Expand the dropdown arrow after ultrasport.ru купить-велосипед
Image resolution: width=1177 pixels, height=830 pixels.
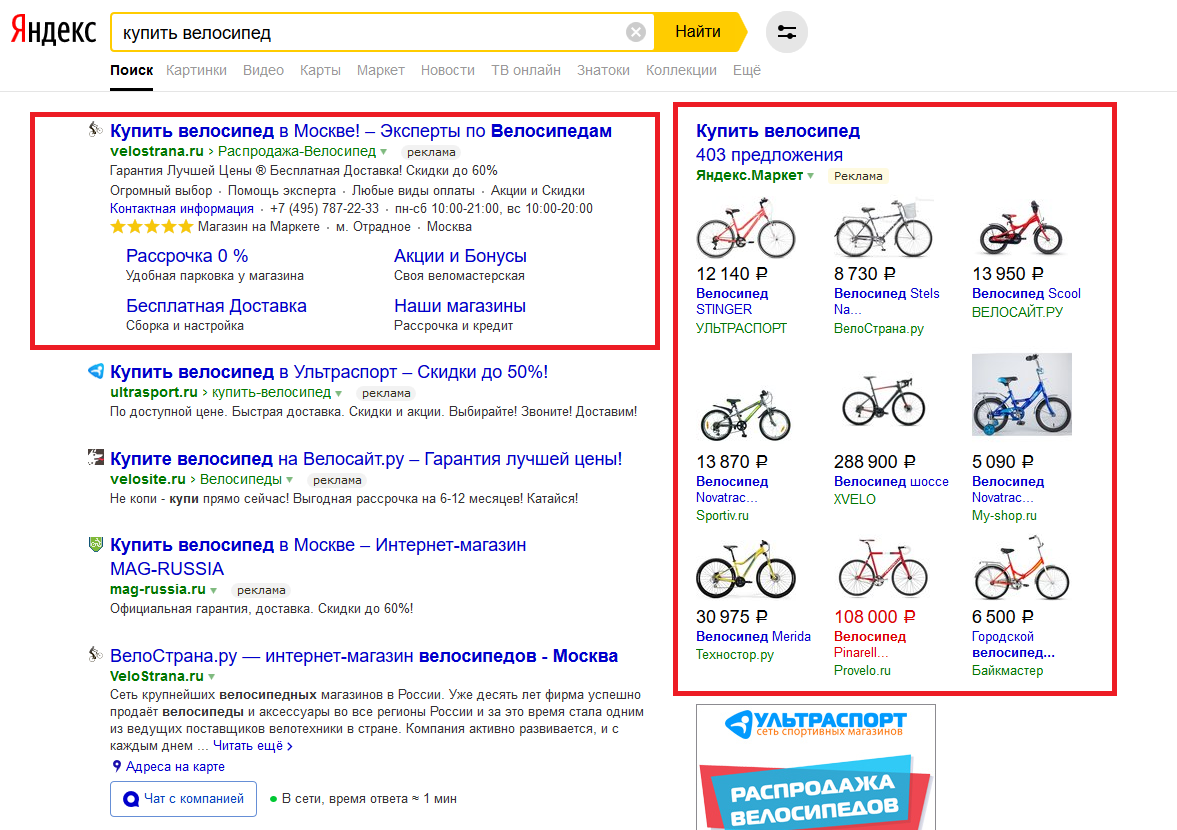(339, 393)
